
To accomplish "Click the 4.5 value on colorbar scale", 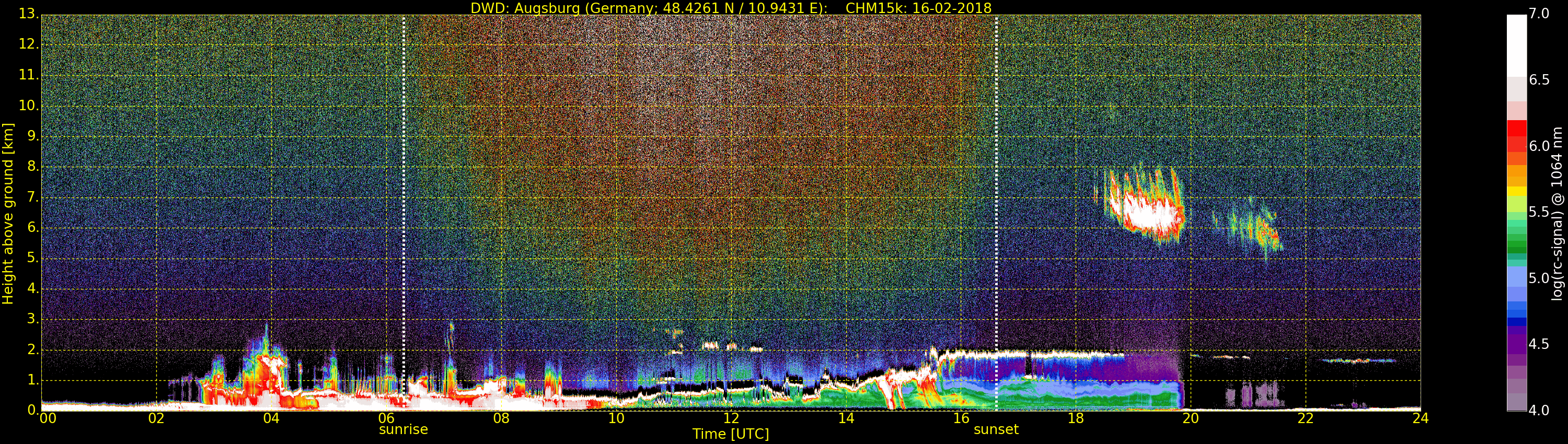I will (1539, 344).
